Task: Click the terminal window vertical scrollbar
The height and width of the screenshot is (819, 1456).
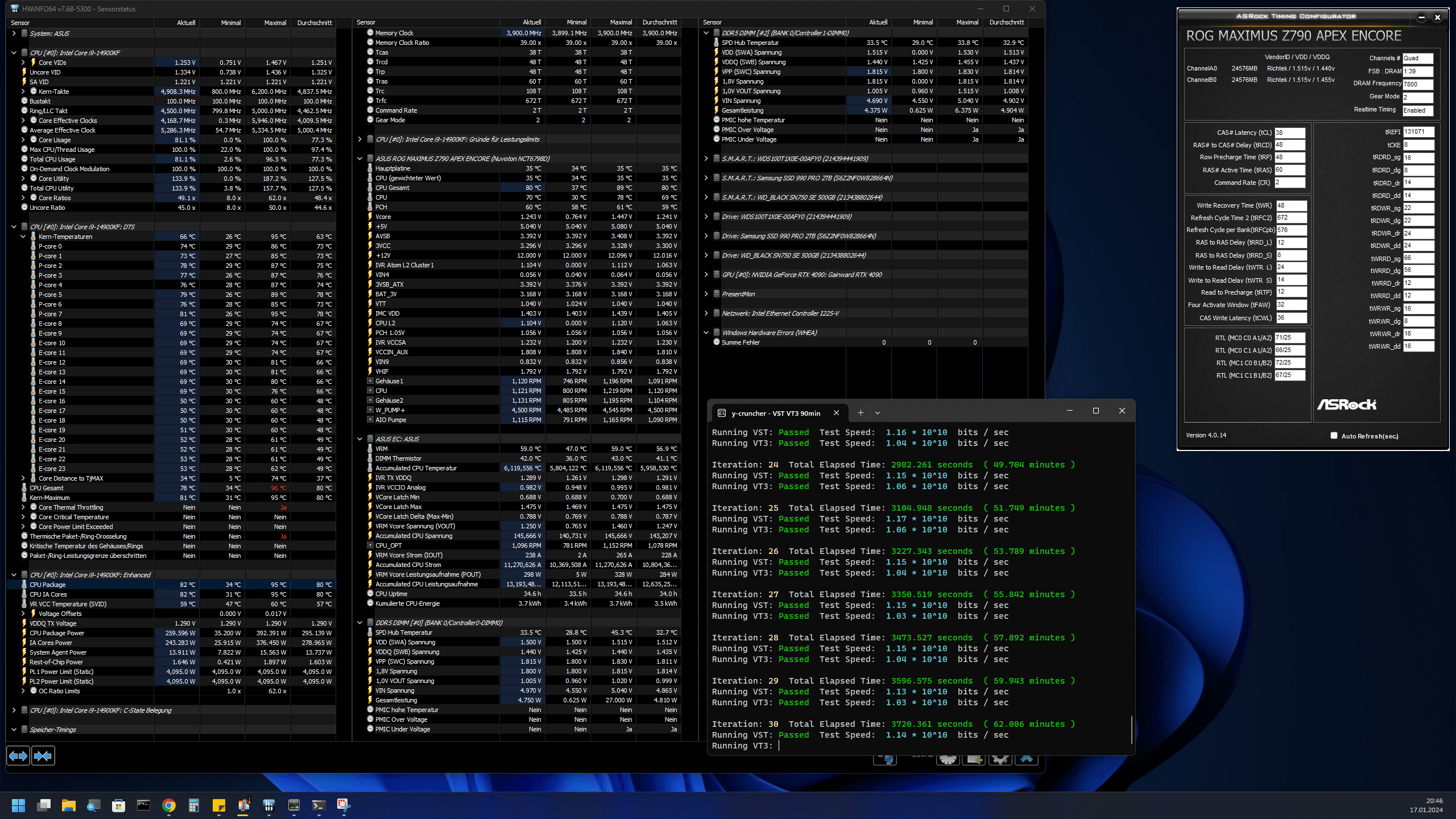Action: [1131, 729]
